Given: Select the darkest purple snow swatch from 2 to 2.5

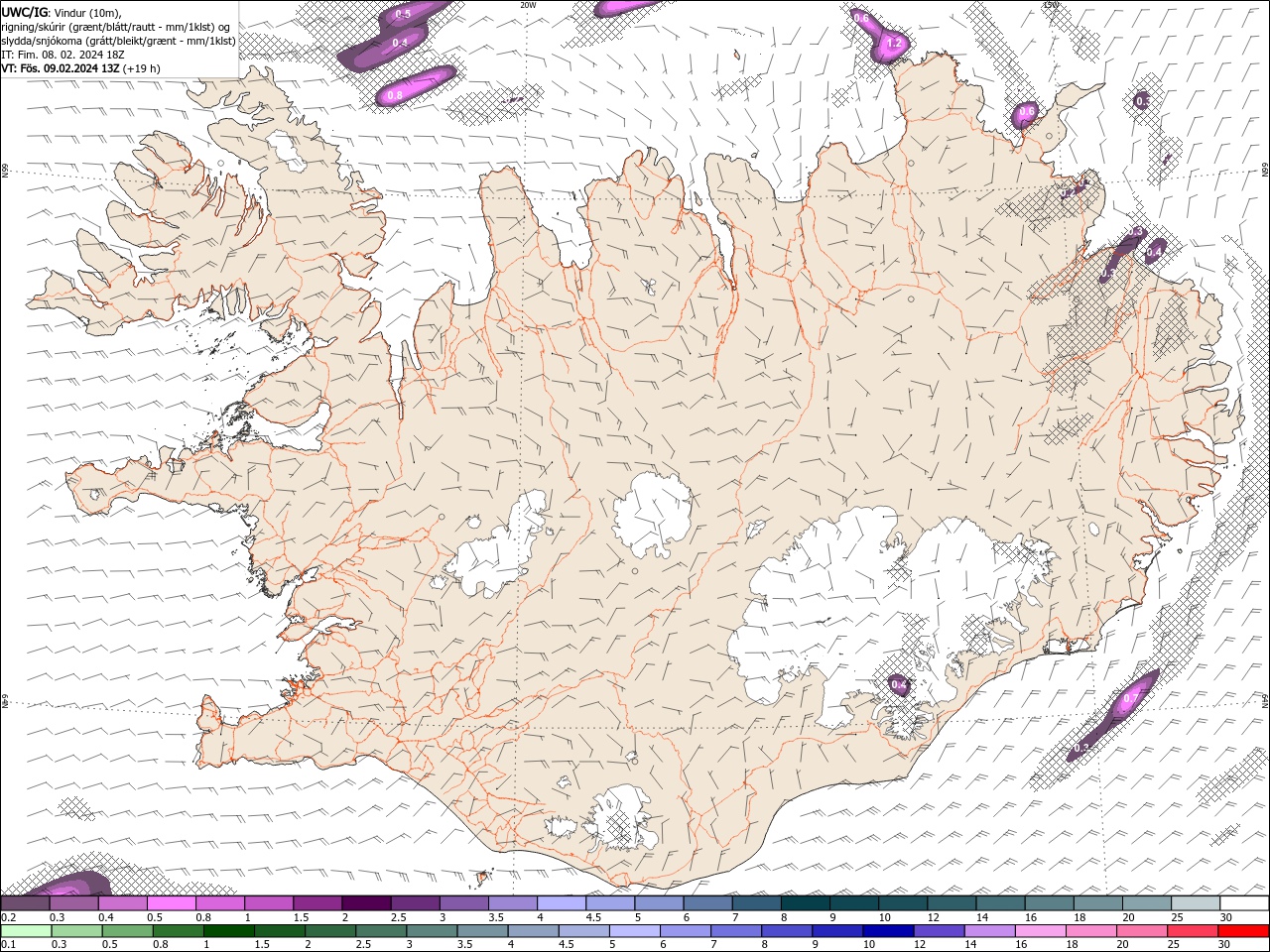Looking at the screenshot, I should (366, 903).
